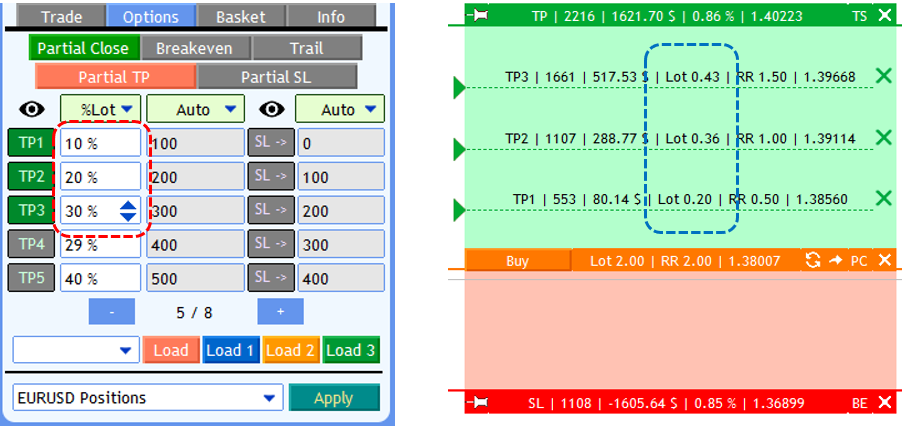Click the Load 3 preset button
The image size is (902, 426).
pos(351,350)
